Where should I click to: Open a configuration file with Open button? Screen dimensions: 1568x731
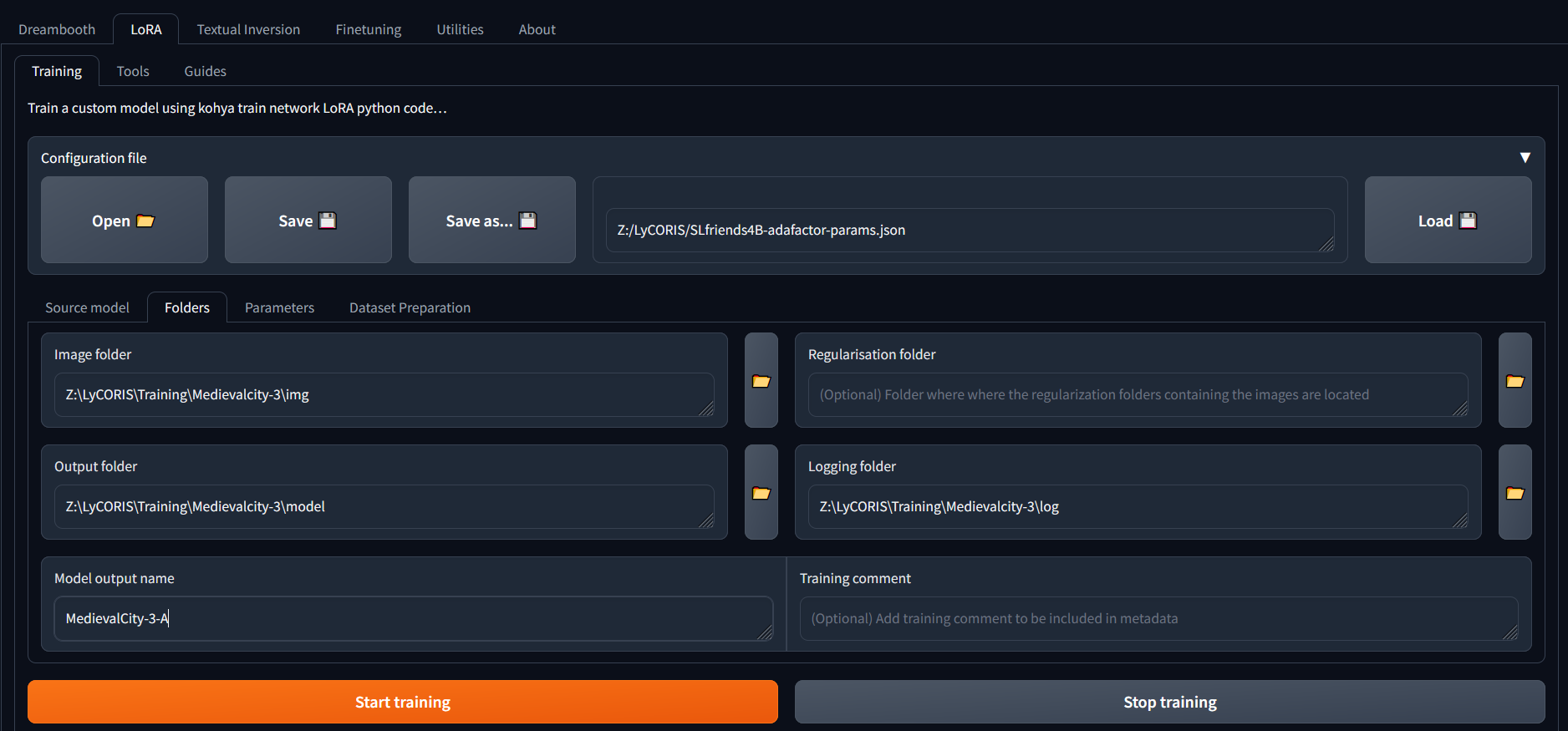[124, 221]
